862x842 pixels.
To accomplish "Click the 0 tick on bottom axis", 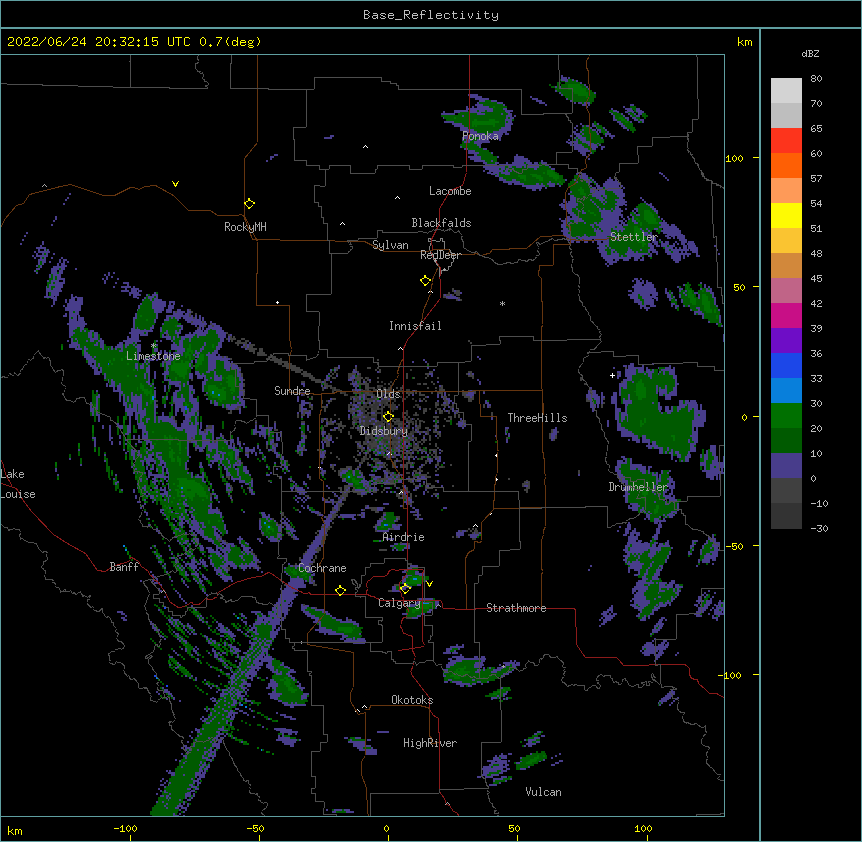I will click(x=386, y=828).
